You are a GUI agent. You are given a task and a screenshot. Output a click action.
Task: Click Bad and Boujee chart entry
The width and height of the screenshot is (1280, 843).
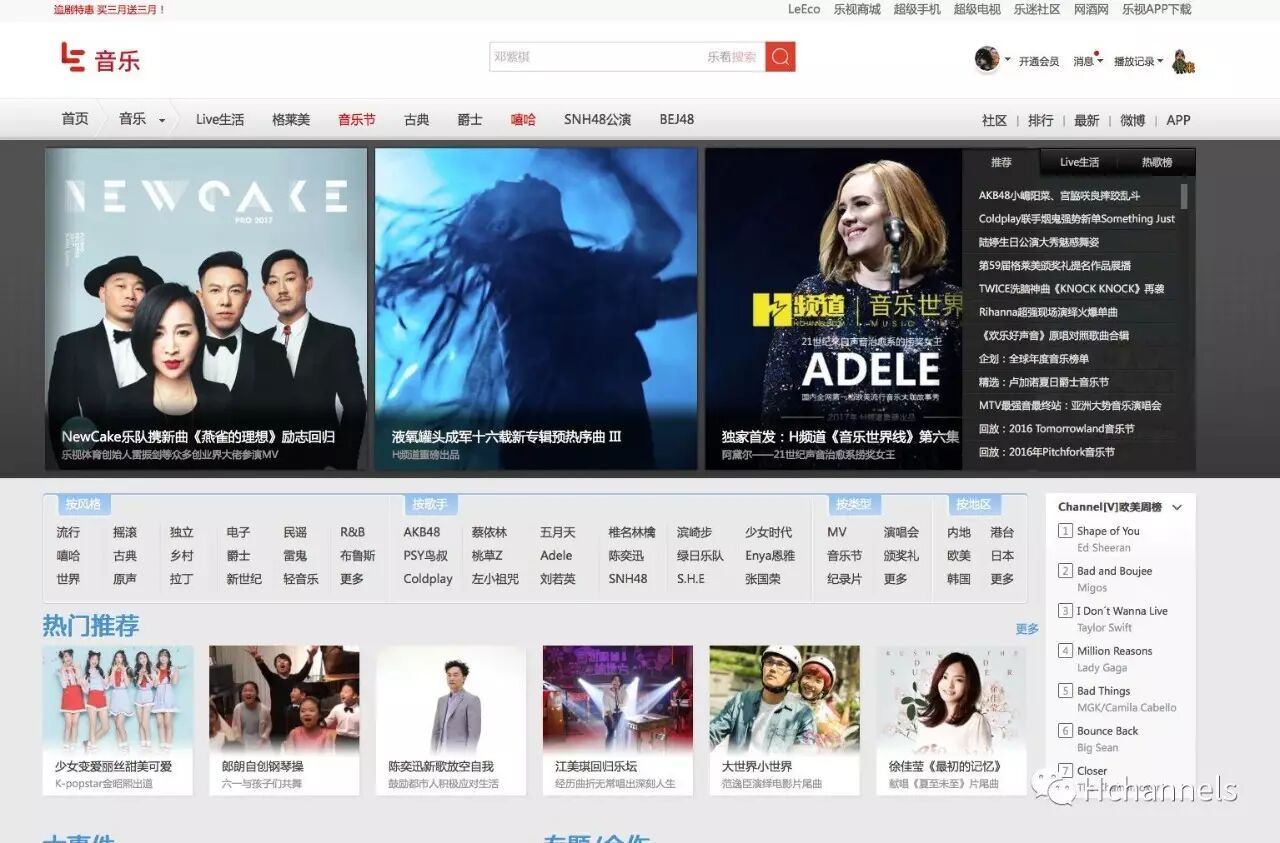point(1114,571)
